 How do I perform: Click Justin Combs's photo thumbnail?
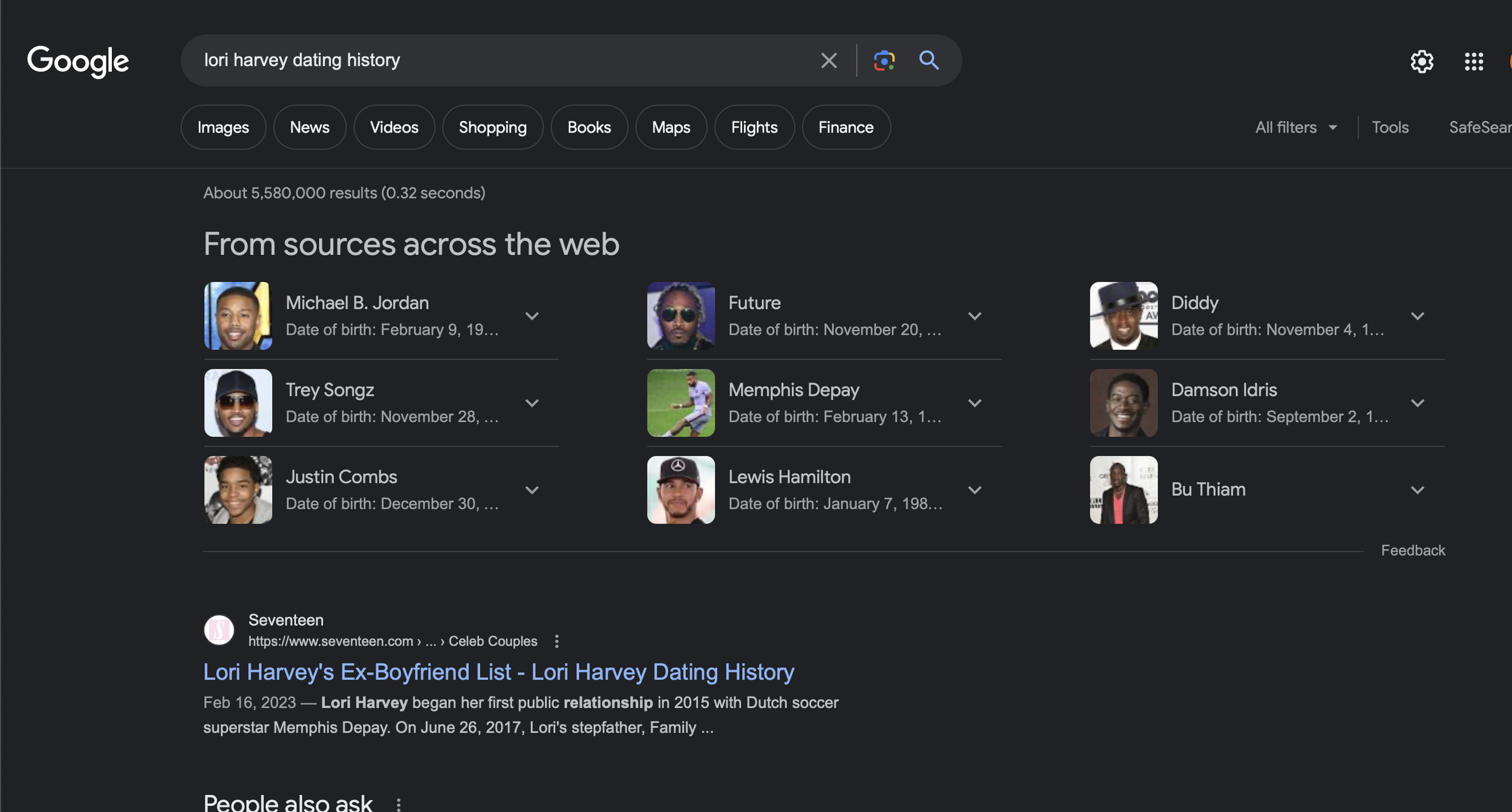click(x=238, y=490)
